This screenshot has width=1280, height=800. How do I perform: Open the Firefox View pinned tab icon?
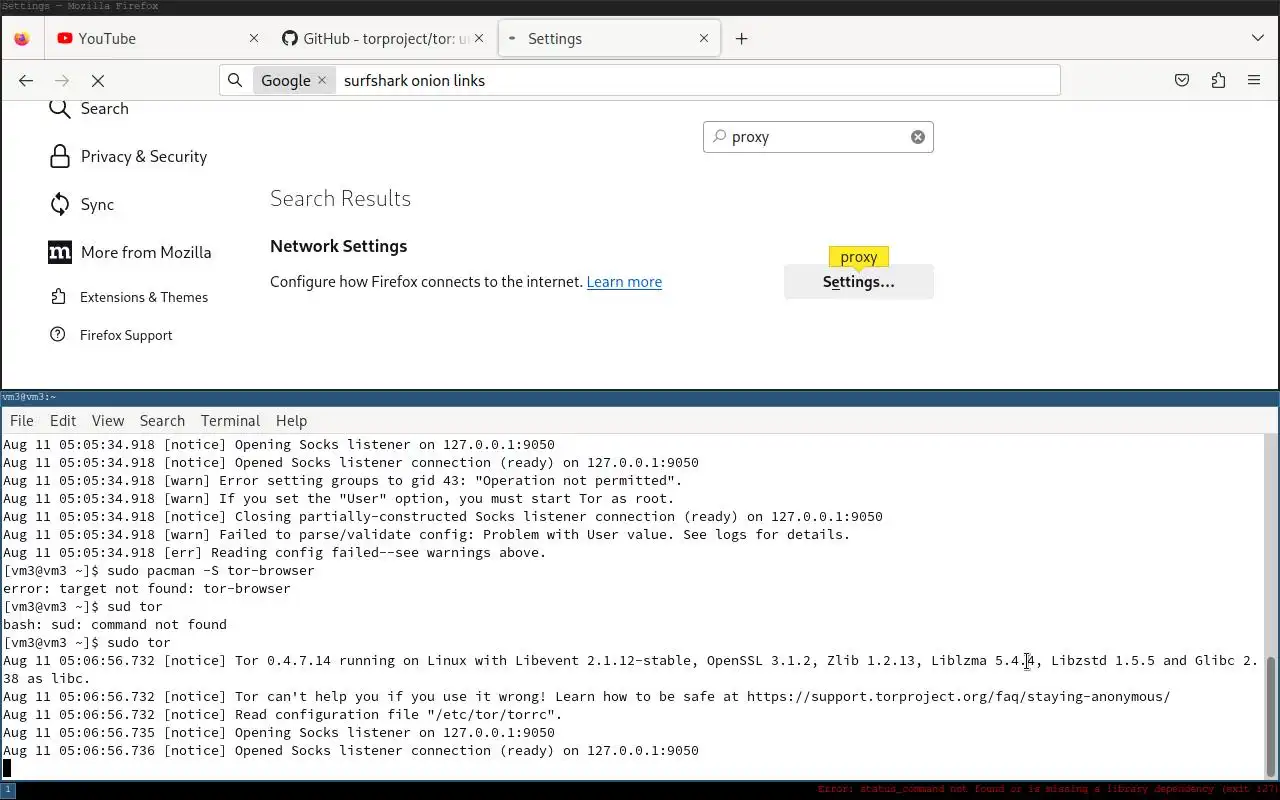tap(22, 38)
